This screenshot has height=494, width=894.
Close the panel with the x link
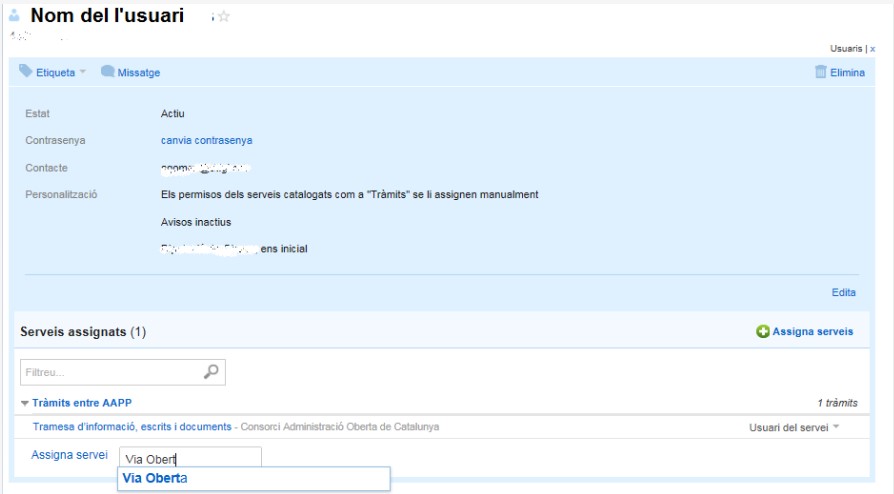coord(872,48)
